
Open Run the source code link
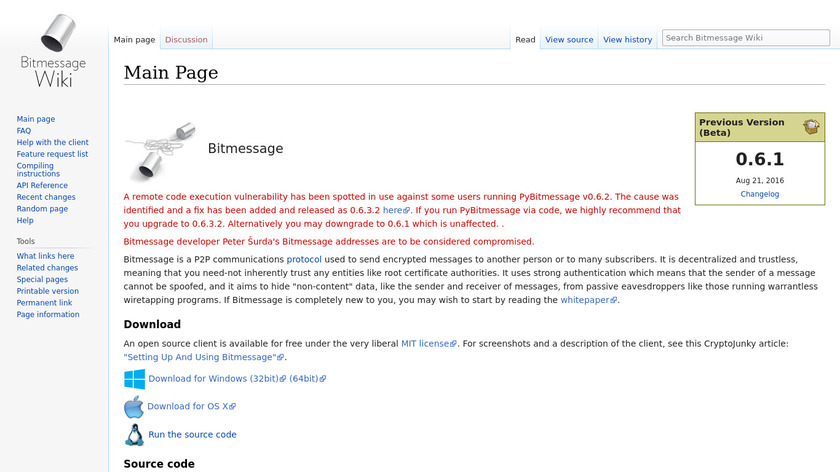192,434
